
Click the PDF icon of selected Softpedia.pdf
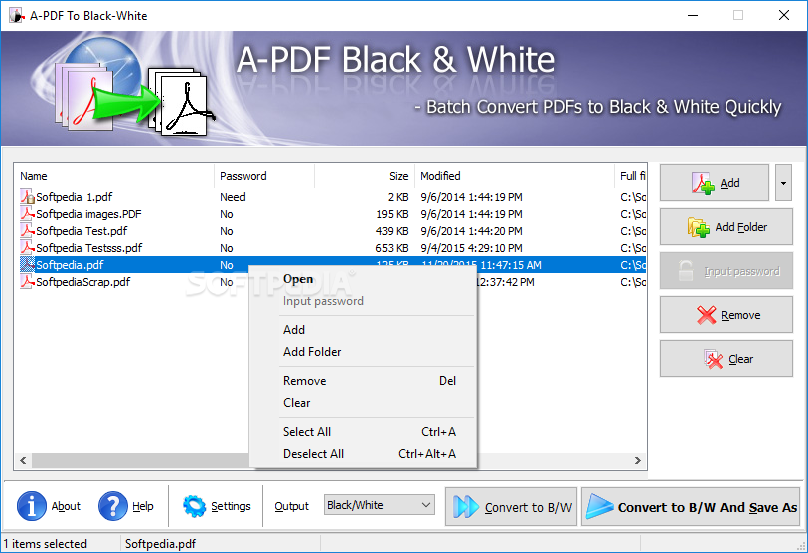coord(27,264)
